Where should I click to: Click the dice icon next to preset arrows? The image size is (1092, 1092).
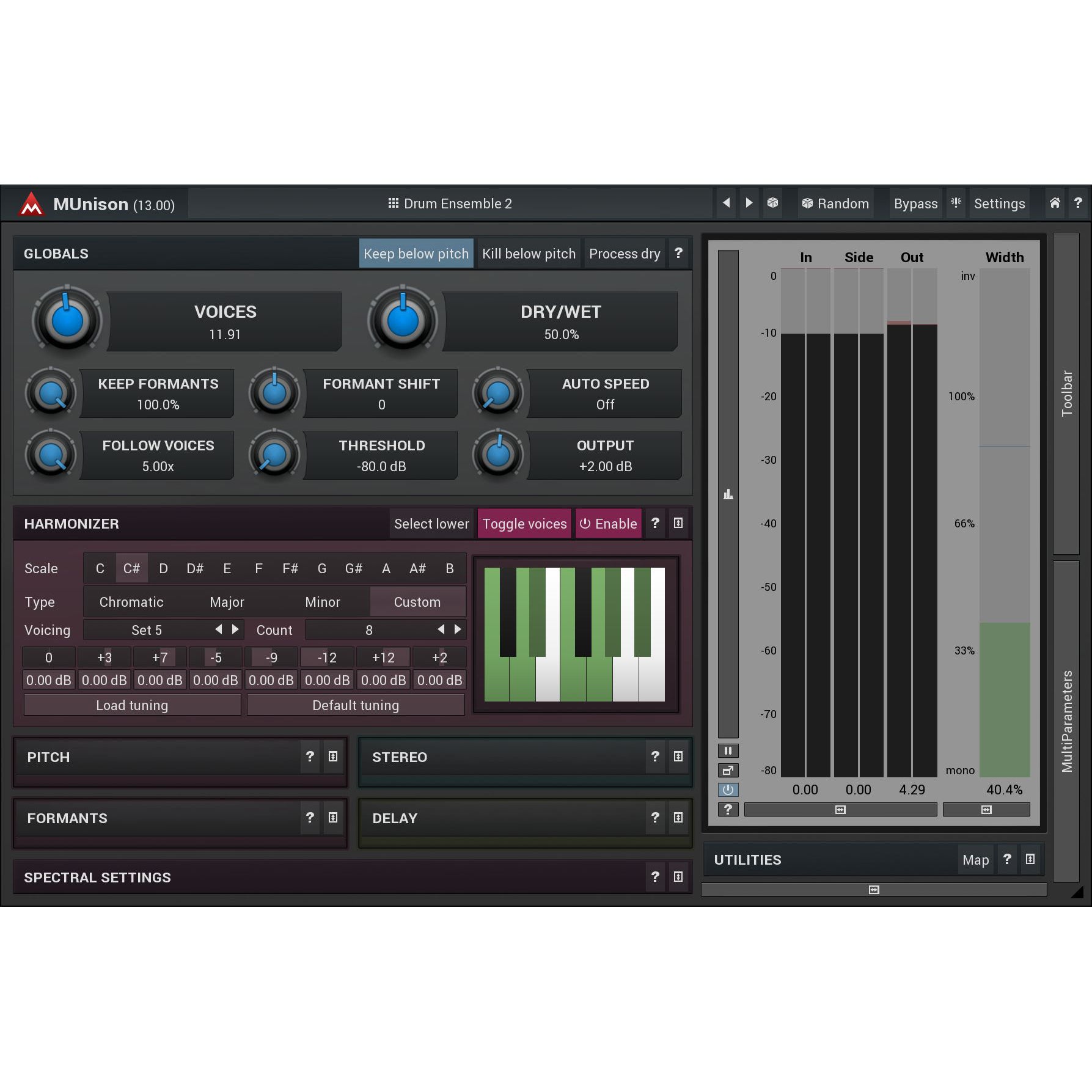tap(772, 203)
